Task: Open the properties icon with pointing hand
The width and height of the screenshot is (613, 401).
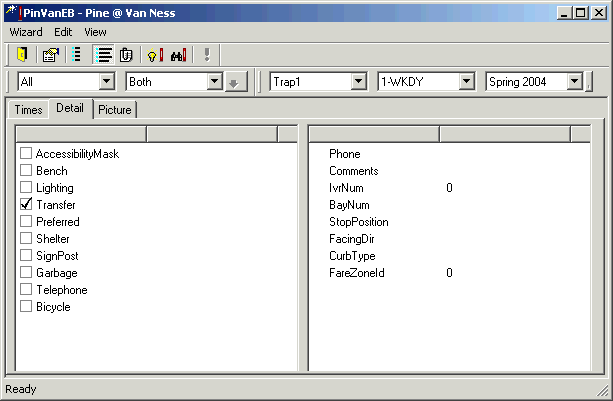Action: [x=50, y=54]
